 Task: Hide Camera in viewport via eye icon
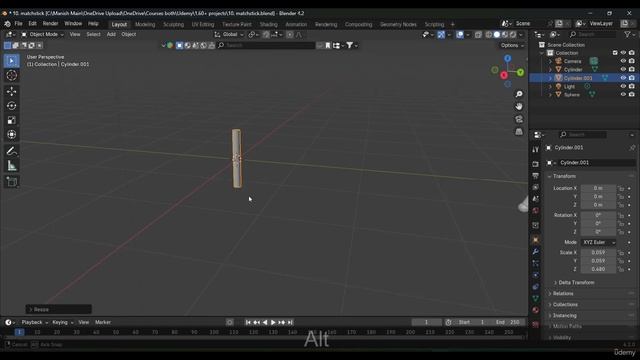(x=623, y=61)
